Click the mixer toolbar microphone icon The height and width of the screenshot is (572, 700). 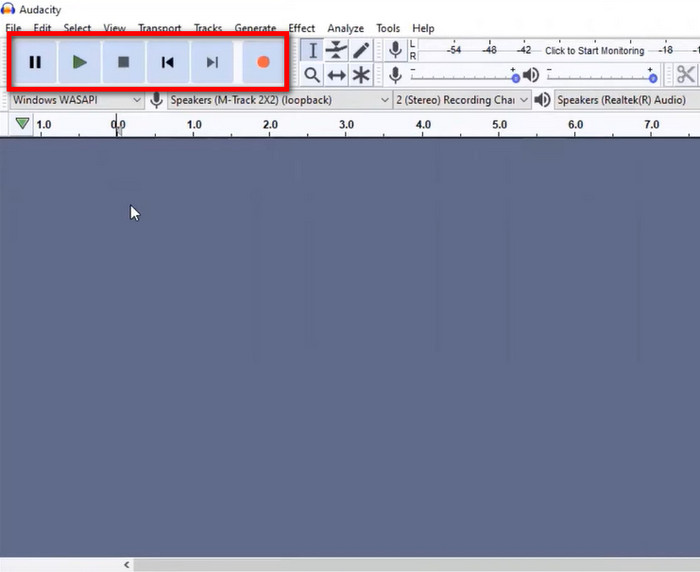[395, 75]
